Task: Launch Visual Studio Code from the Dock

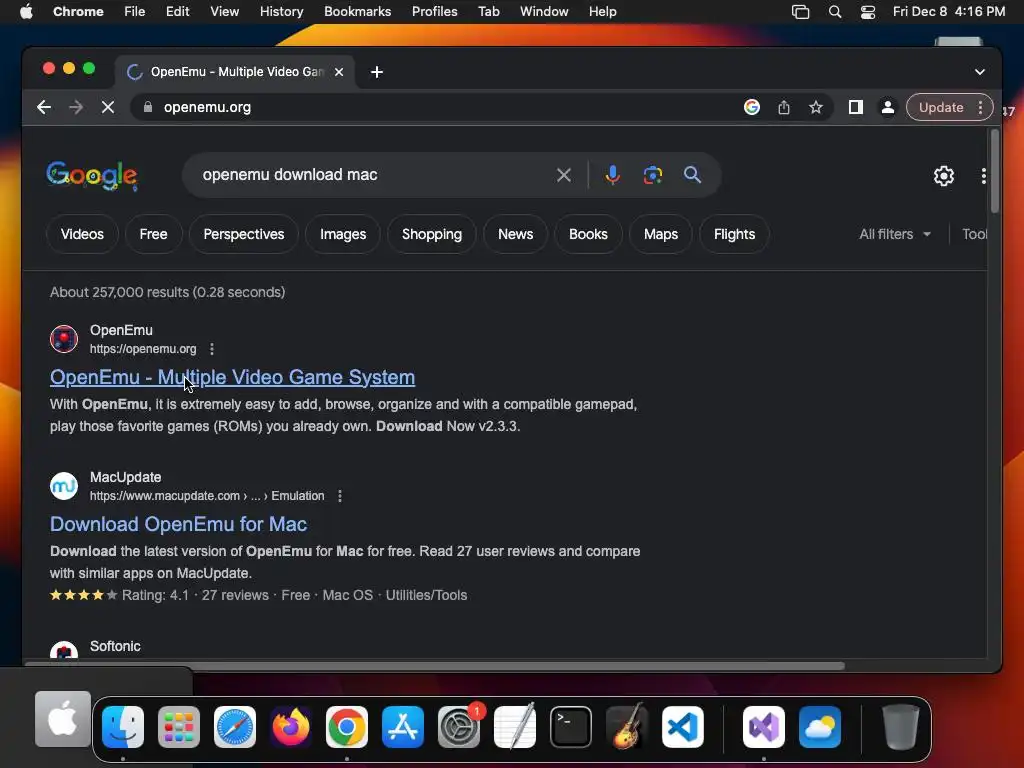Action: [x=683, y=726]
